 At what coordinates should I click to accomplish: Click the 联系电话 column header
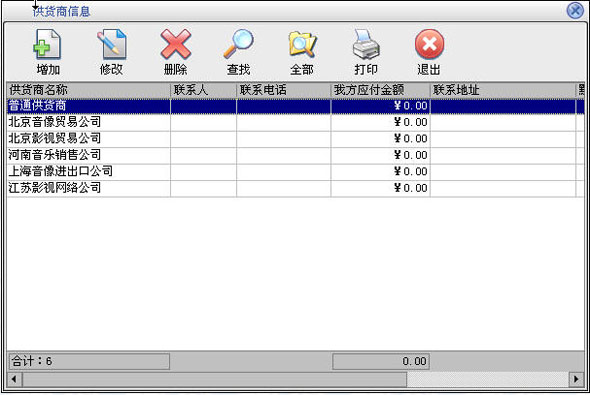[x=284, y=90]
